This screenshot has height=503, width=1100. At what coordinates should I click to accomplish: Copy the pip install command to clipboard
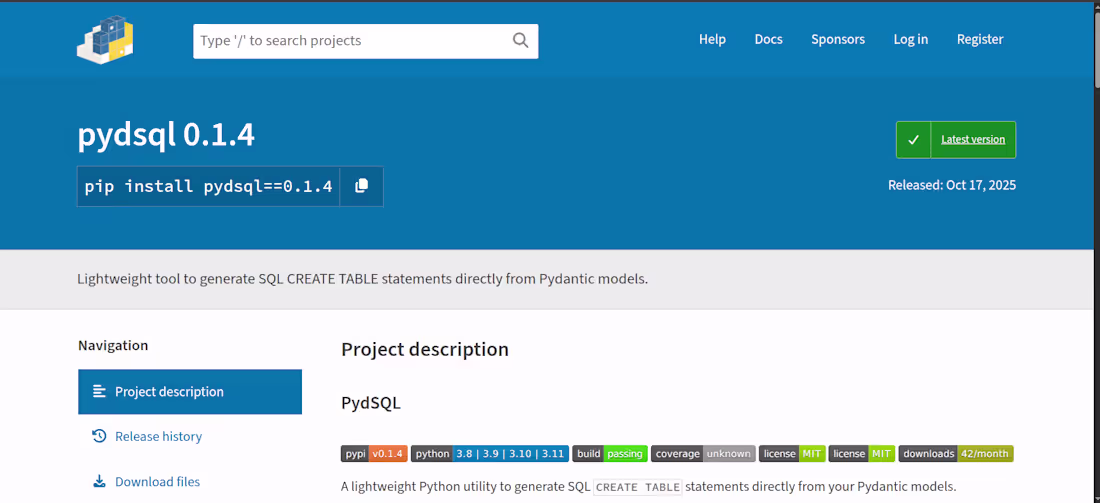(x=361, y=186)
